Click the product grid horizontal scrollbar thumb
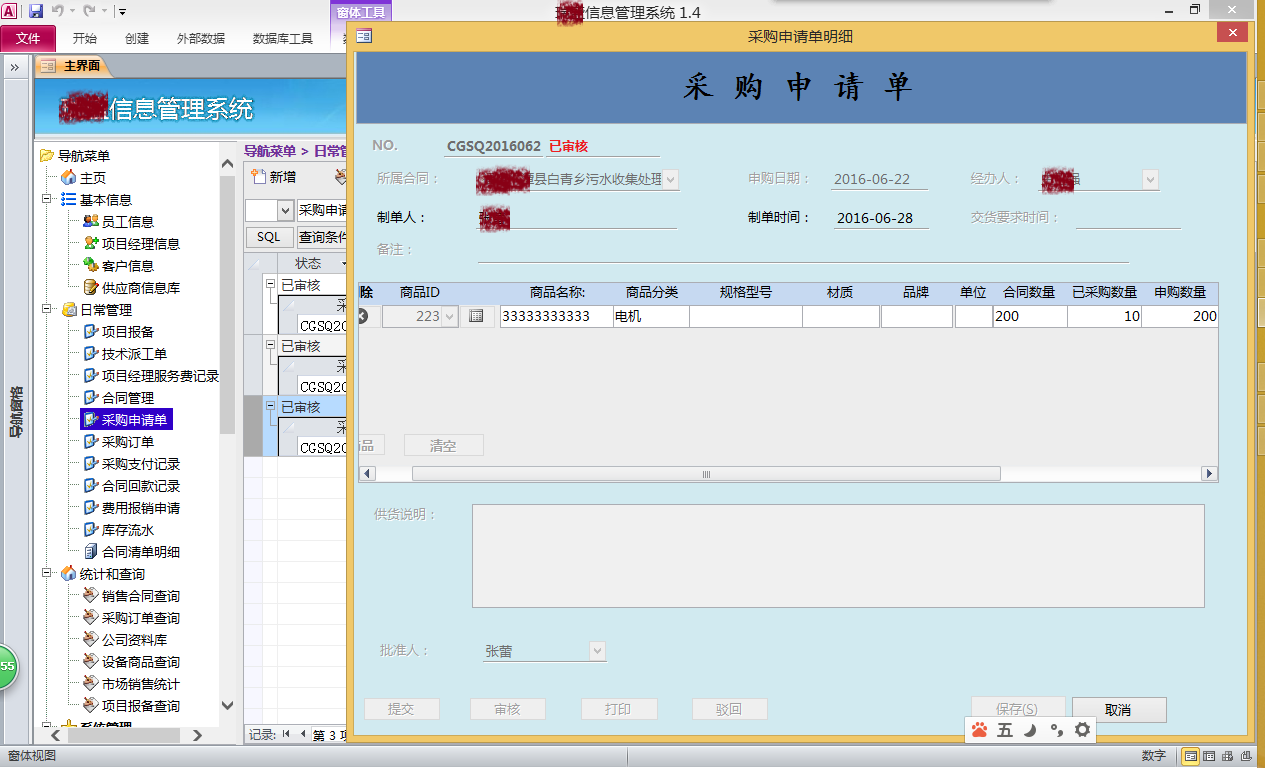Viewport: 1265px width, 768px height. (706, 474)
